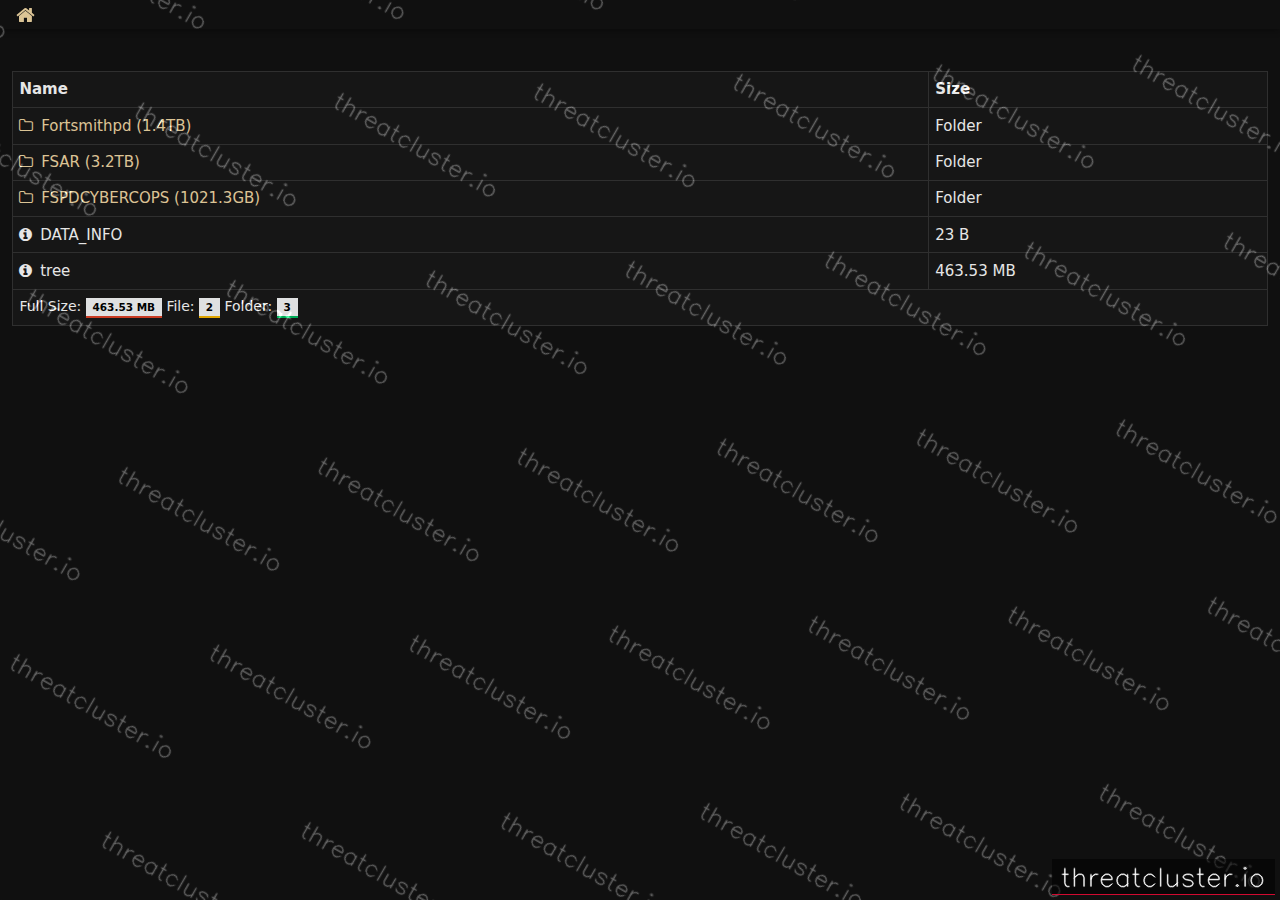Open the Fortsmithpd (1.4TB) folder link
Image resolution: width=1280 pixels, height=900 pixels.
point(116,125)
